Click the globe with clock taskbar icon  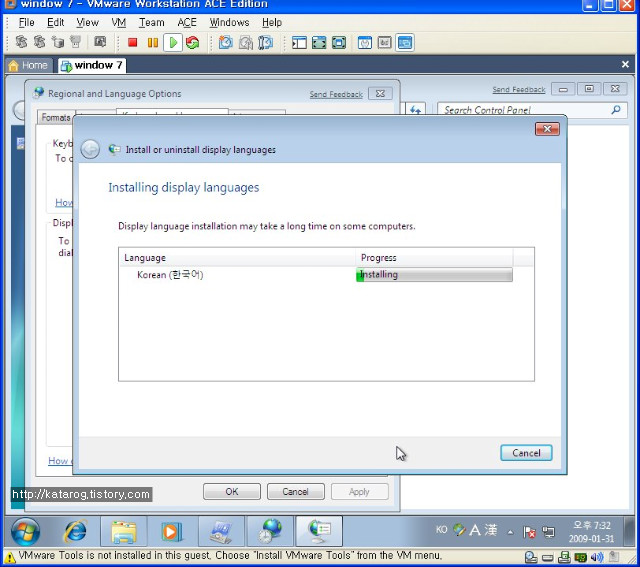[271, 531]
